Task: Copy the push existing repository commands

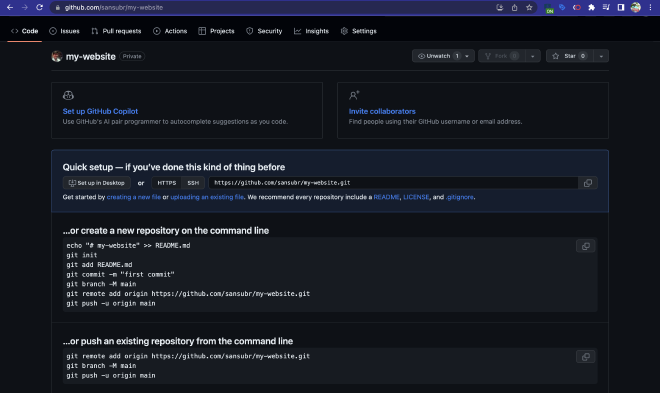Action: point(585,357)
